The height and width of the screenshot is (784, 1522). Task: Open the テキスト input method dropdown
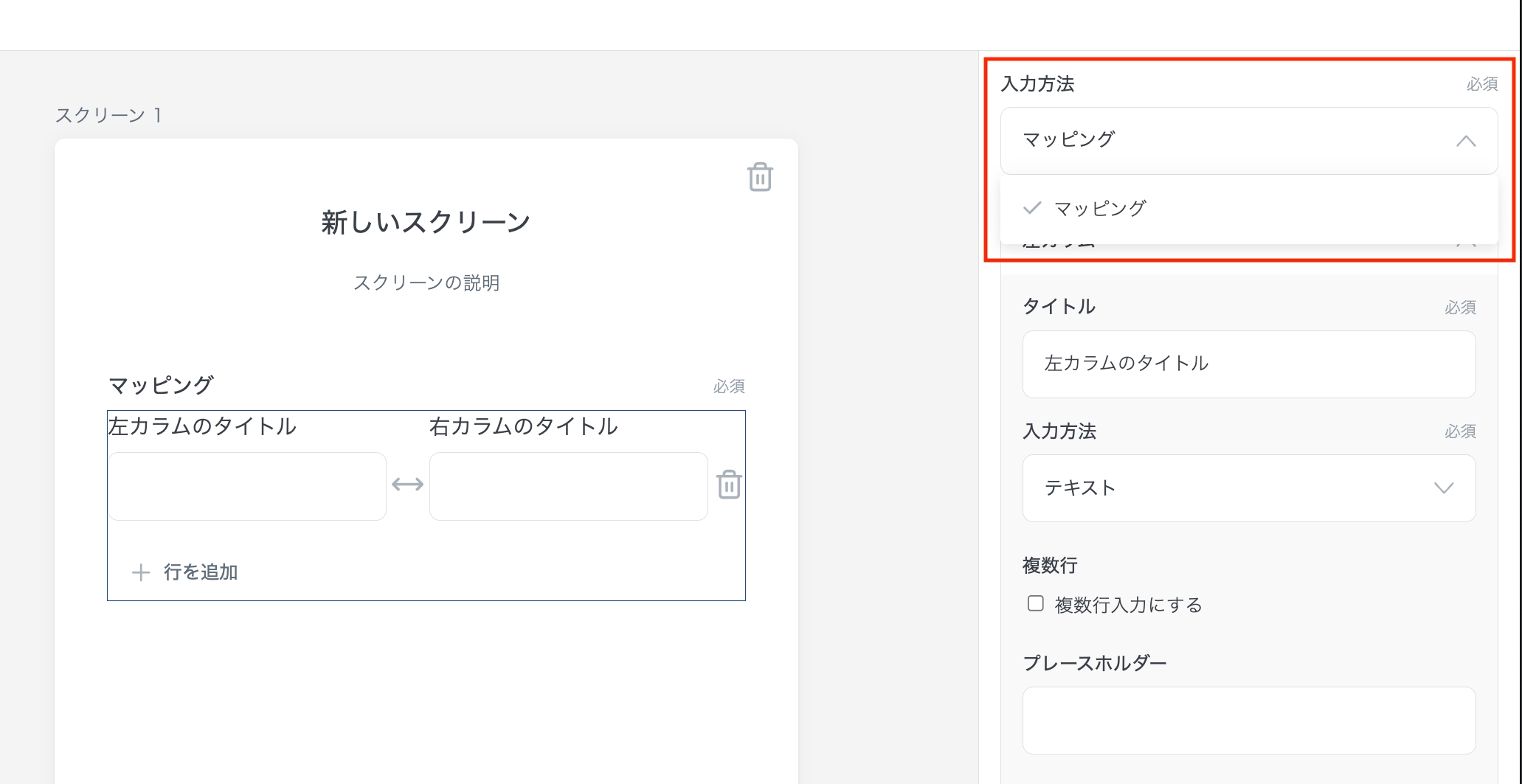[x=1248, y=488]
